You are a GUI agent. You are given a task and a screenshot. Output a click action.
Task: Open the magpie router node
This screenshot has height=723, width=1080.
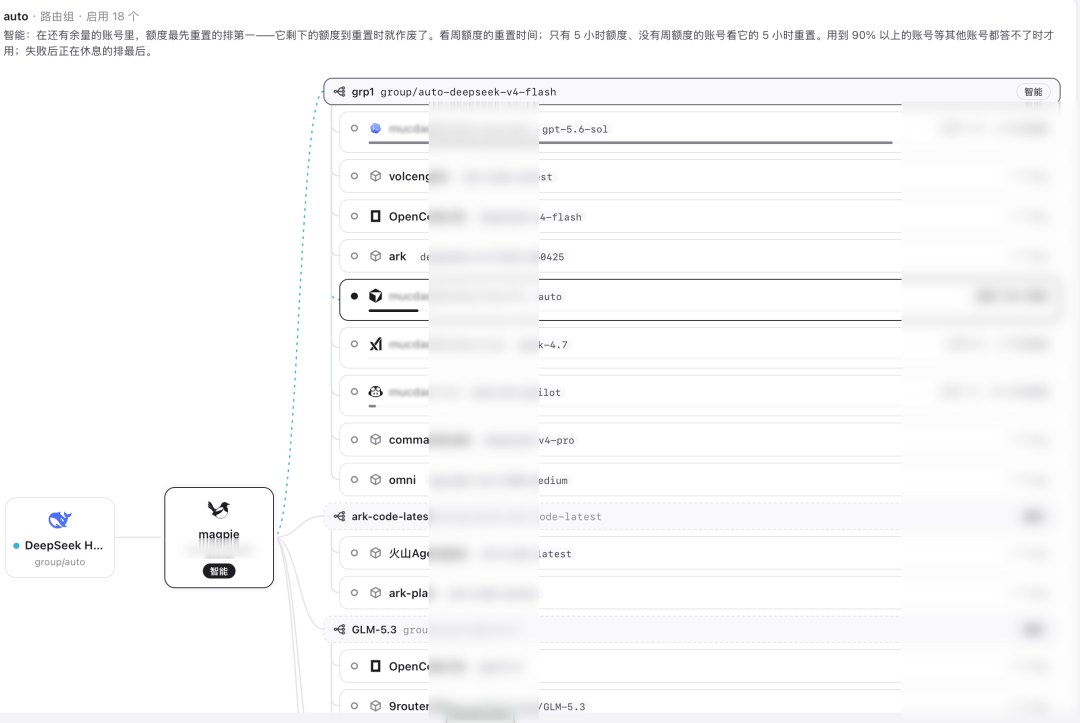tap(219, 538)
